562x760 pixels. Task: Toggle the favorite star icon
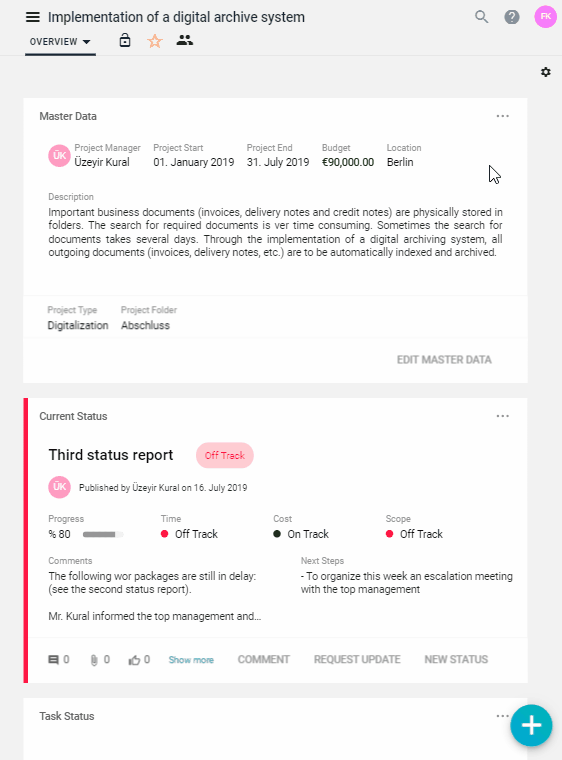tap(155, 41)
